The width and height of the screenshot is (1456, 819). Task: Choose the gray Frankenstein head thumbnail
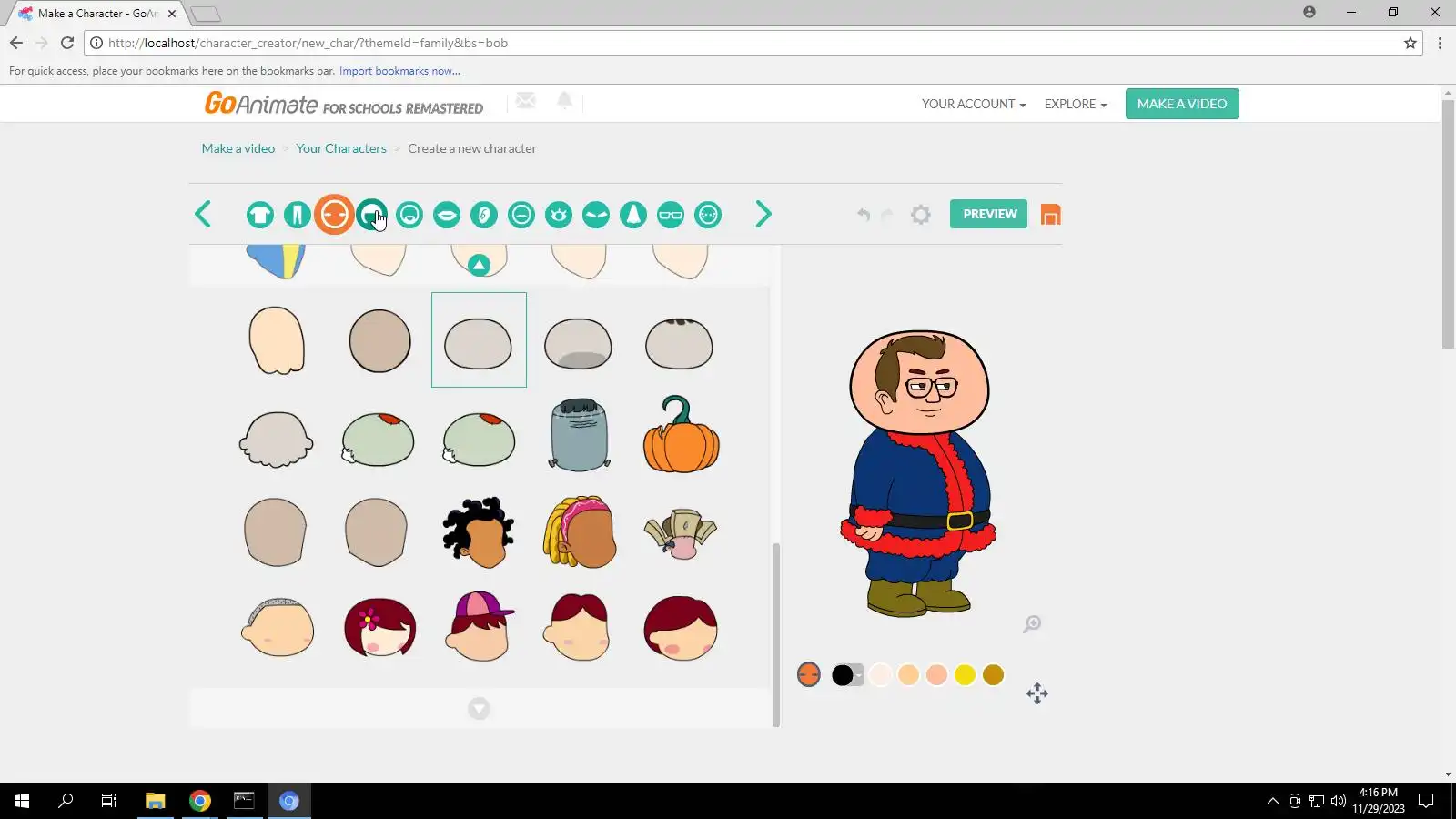(580, 434)
